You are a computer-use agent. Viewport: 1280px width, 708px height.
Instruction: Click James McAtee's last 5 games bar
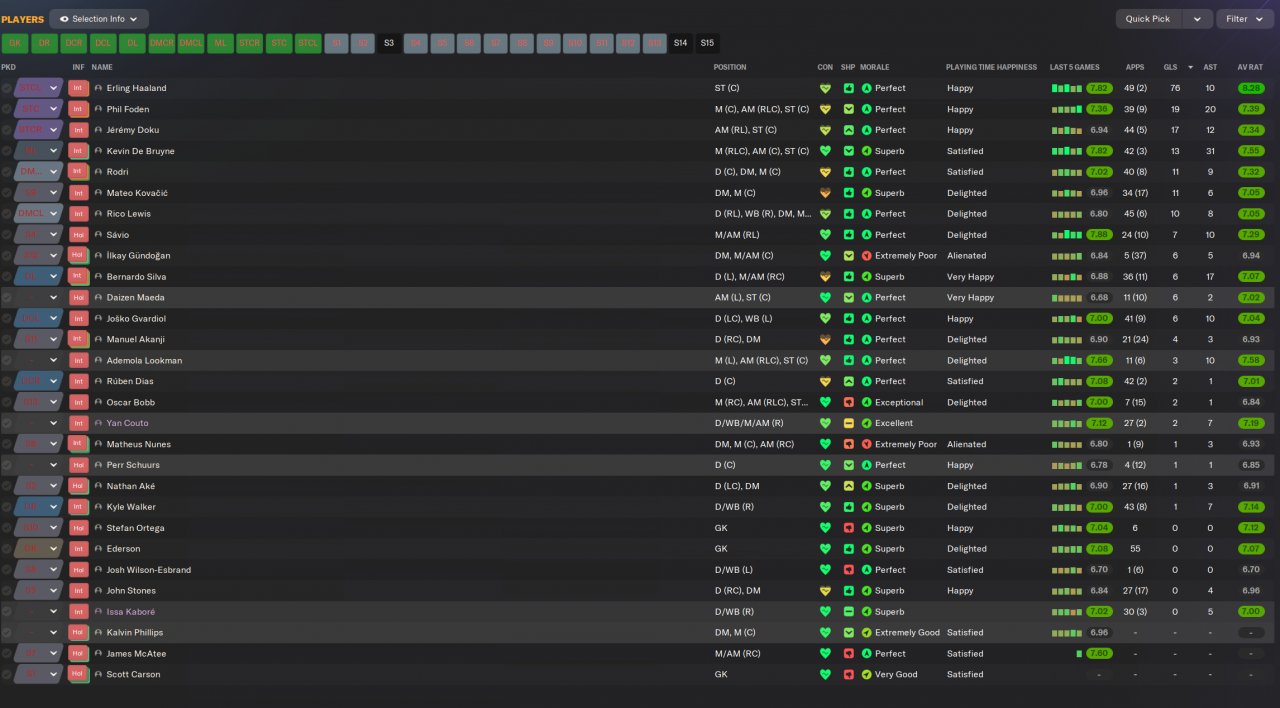click(x=1079, y=654)
